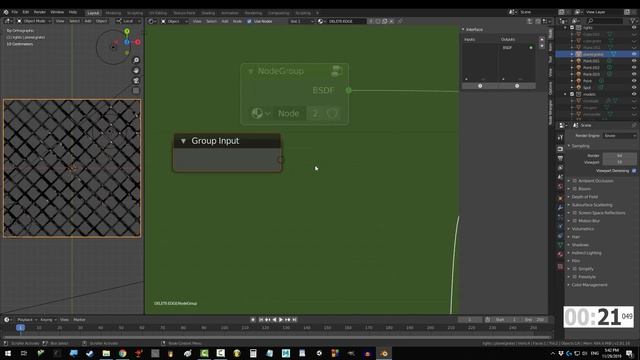Open the Object Mode dropdown in 3D viewport
The height and width of the screenshot is (360, 640).
click(34, 21)
